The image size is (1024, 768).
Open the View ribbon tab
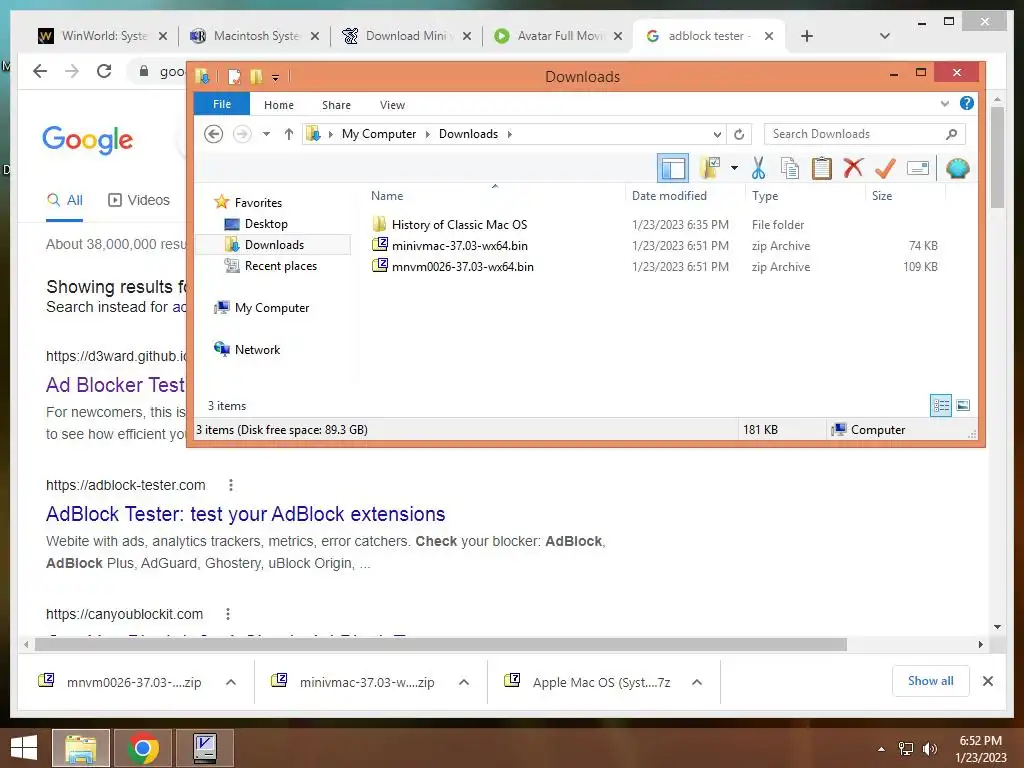pyautogui.click(x=392, y=104)
